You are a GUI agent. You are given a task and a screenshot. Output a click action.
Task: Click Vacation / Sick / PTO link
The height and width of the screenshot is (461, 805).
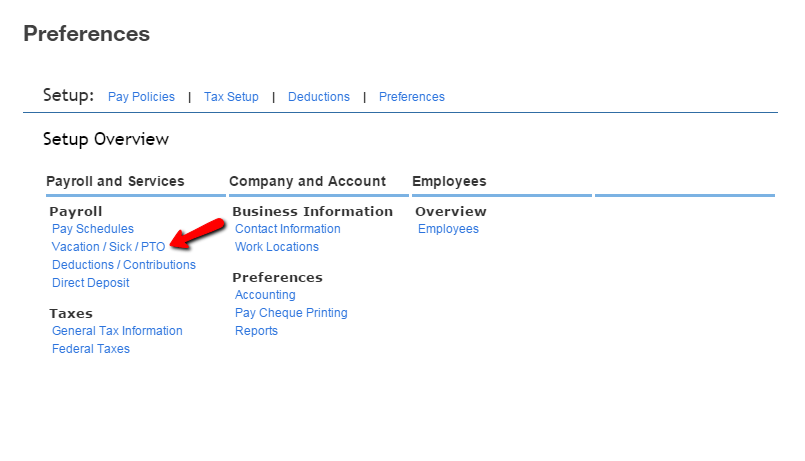(108, 247)
